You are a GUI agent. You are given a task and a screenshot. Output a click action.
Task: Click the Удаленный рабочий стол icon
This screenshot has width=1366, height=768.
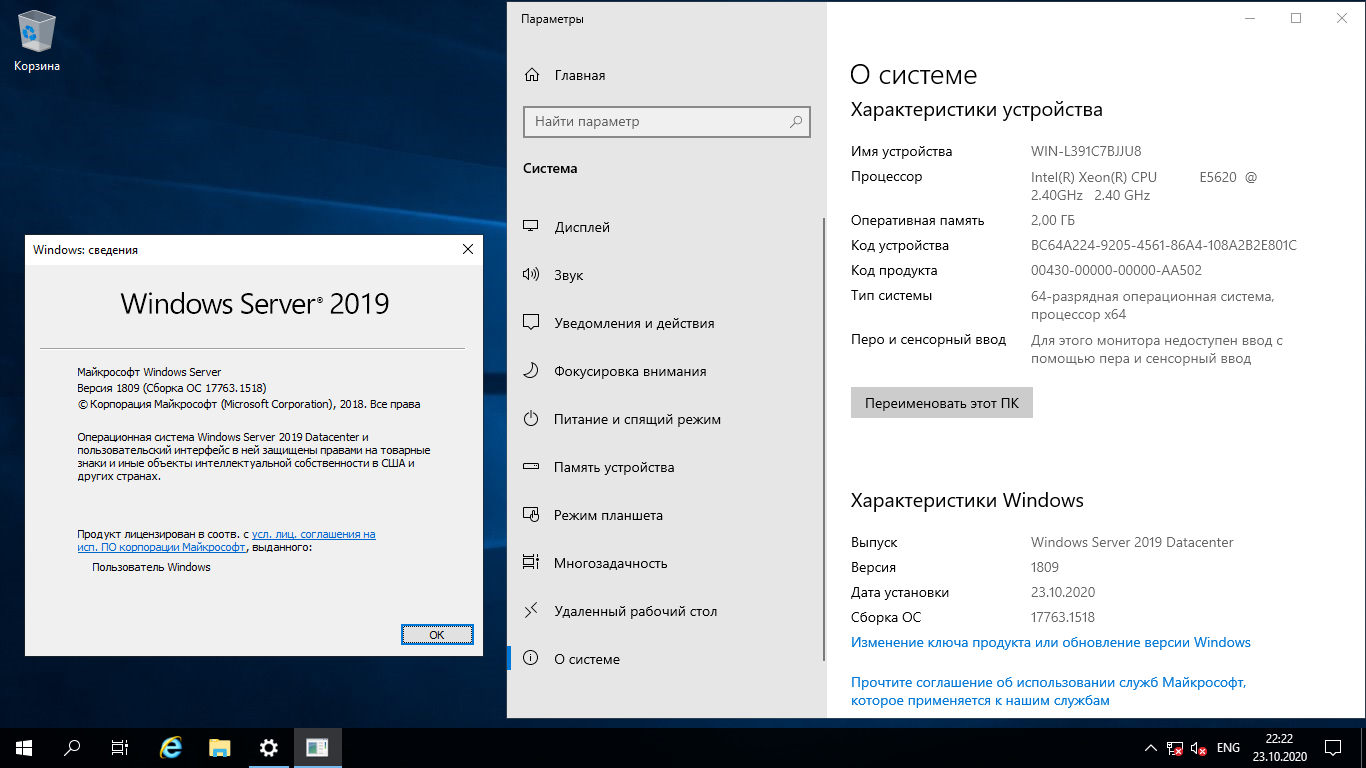click(532, 611)
